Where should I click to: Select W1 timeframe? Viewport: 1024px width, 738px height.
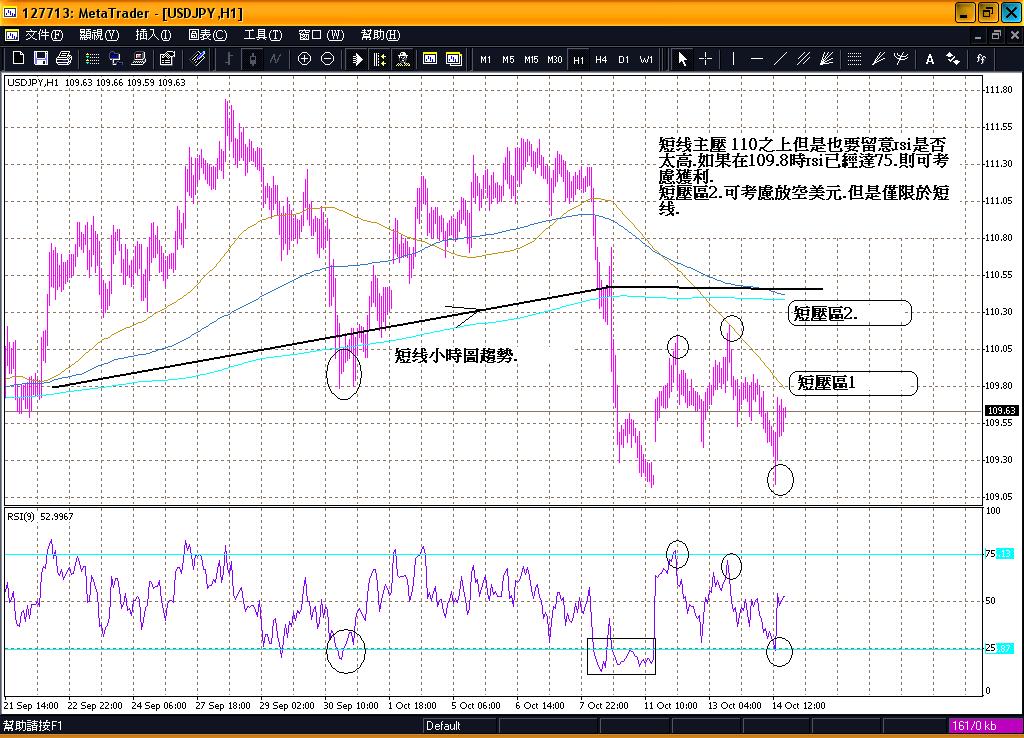coord(646,59)
